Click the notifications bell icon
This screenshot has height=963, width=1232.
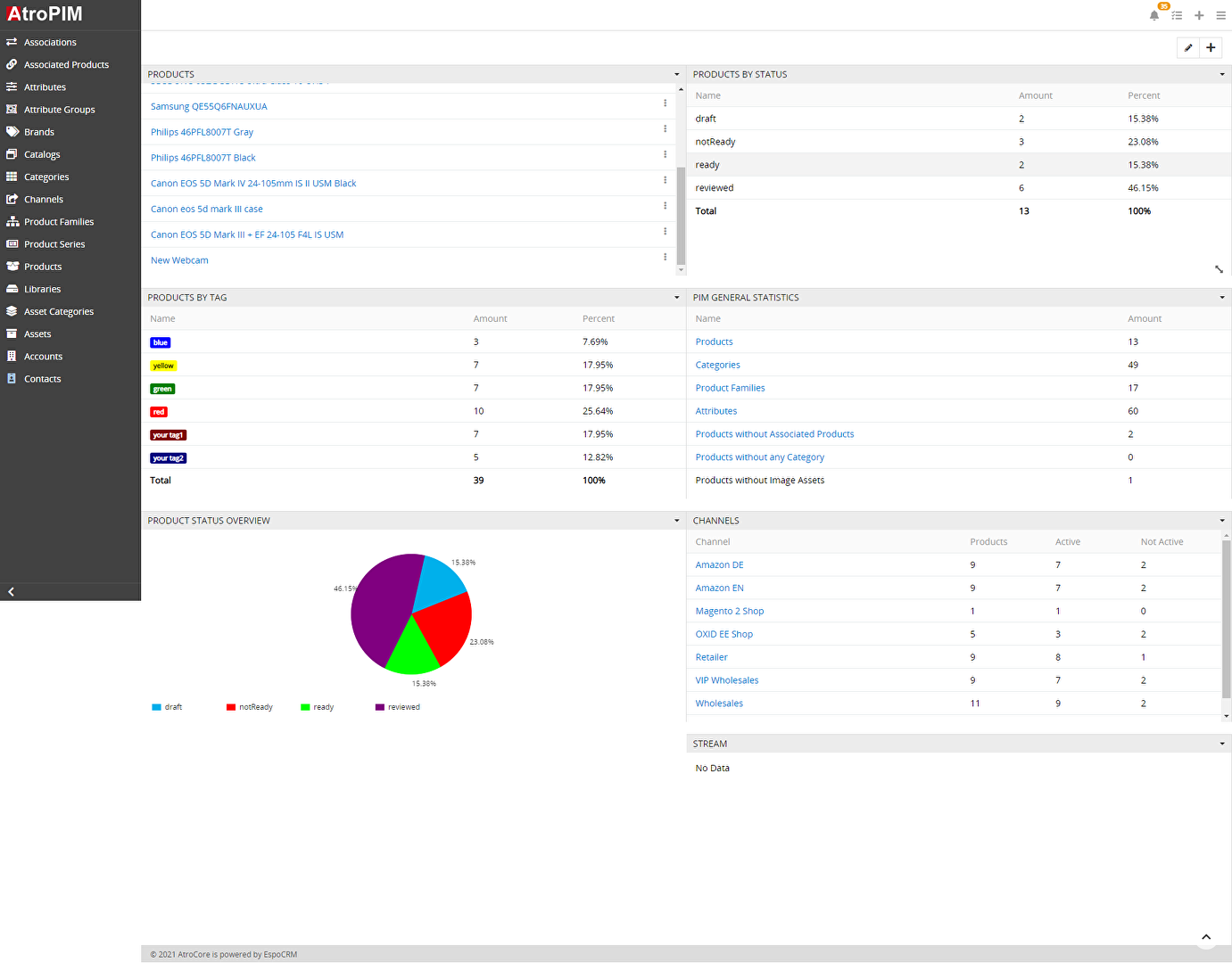pyautogui.click(x=1153, y=15)
